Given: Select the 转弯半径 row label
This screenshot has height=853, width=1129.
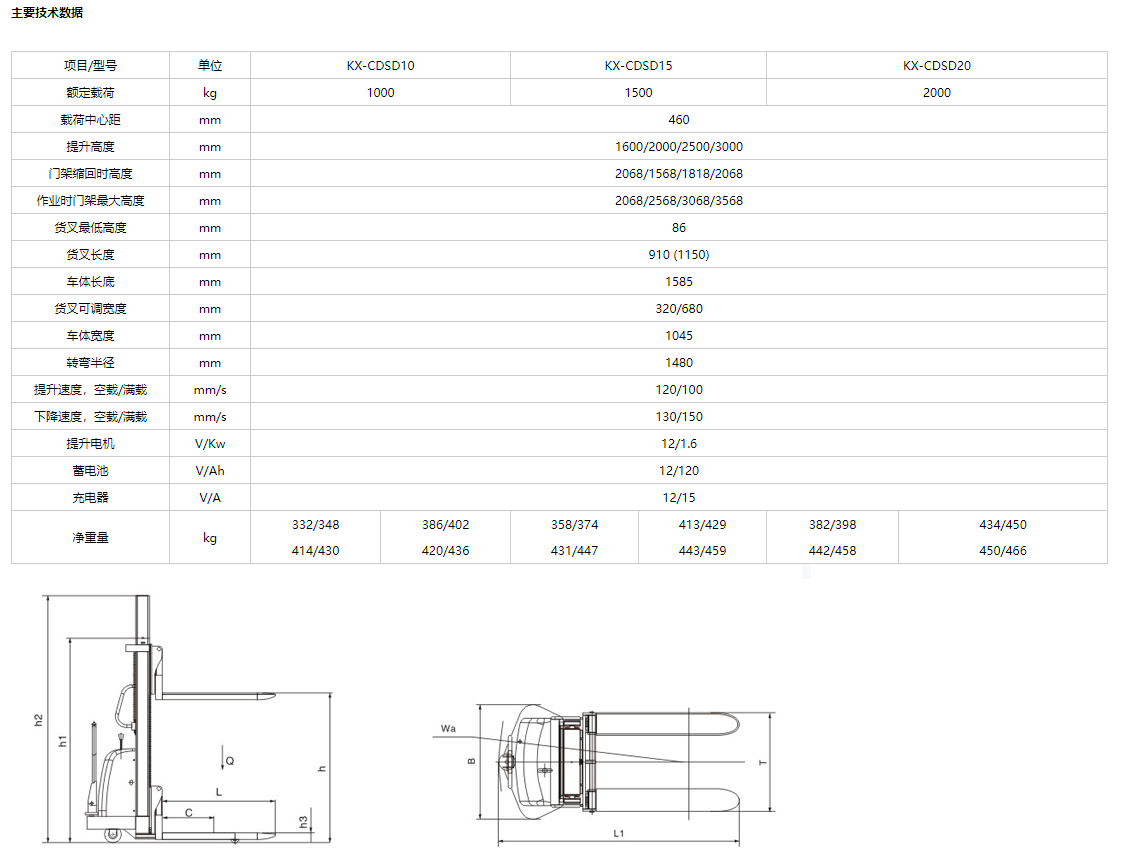Looking at the screenshot, I should (x=90, y=363).
